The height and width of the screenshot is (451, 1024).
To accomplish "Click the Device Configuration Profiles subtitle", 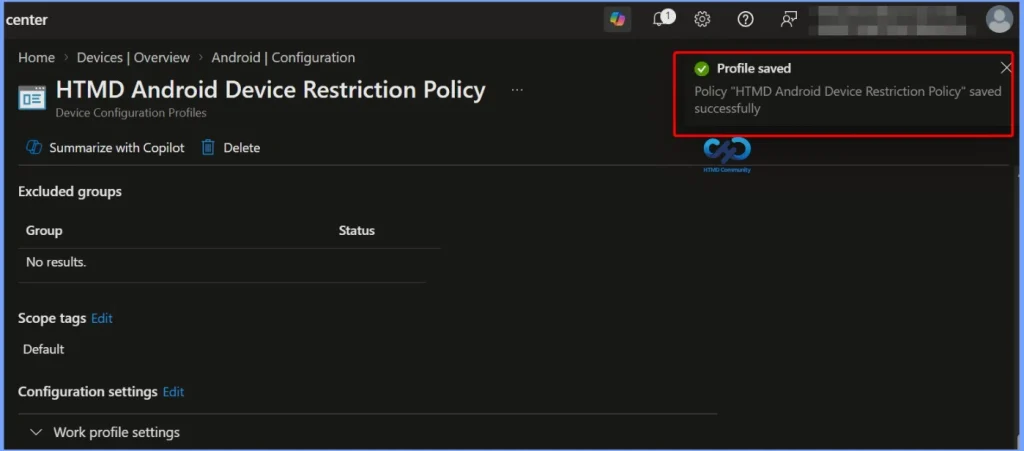I will (x=131, y=113).
